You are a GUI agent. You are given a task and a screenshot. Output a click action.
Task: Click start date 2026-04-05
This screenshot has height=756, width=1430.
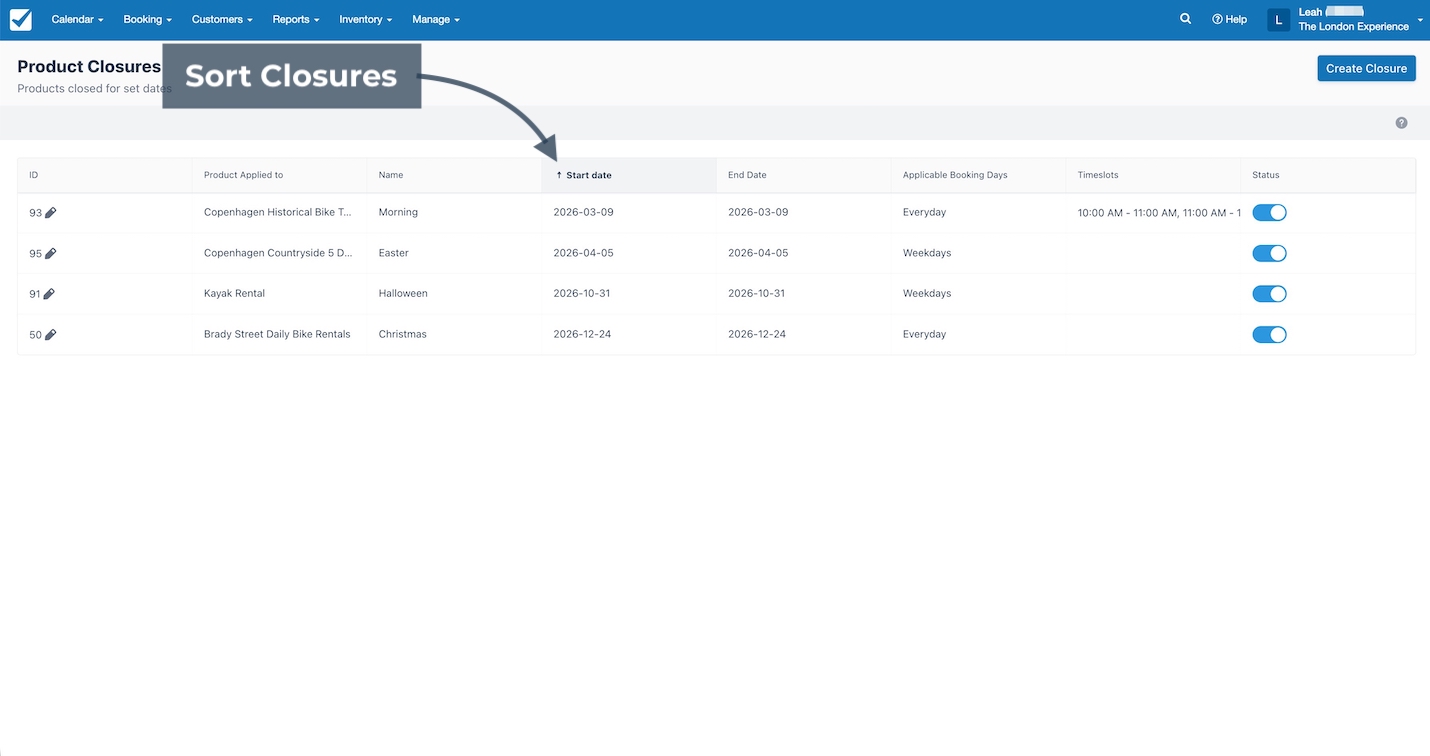pyautogui.click(x=583, y=253)
